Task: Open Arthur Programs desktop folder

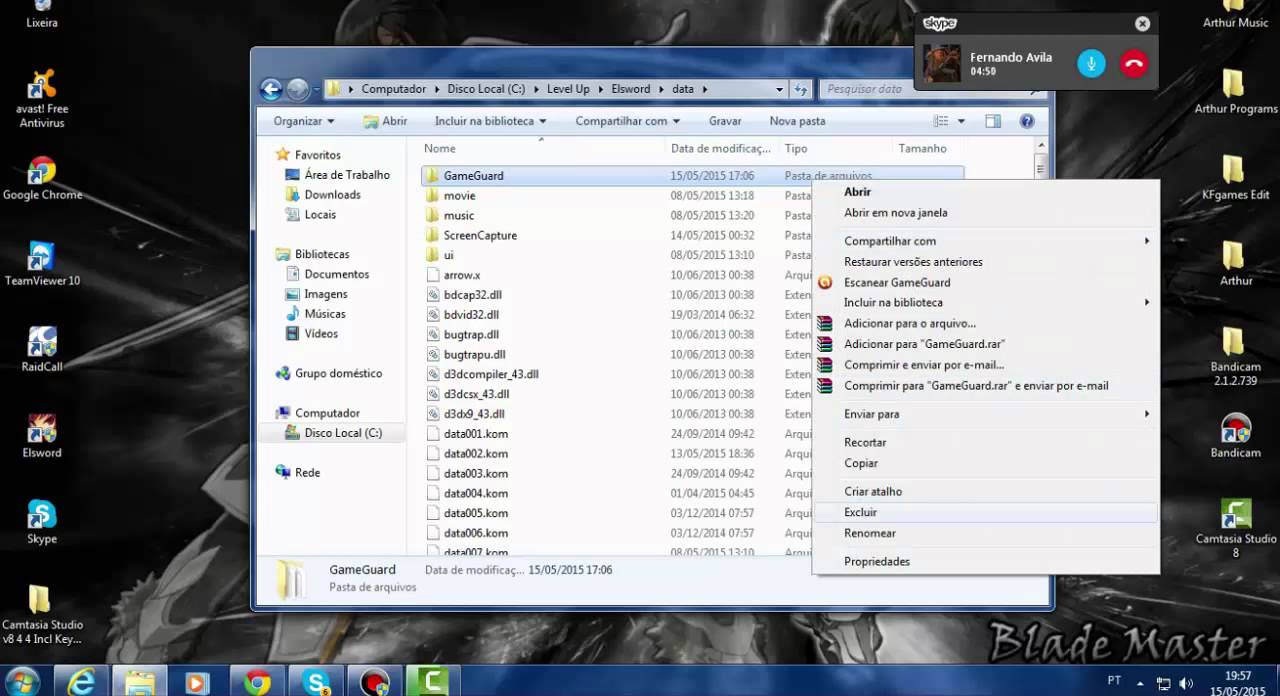Action: click(x=1235, y=92)
